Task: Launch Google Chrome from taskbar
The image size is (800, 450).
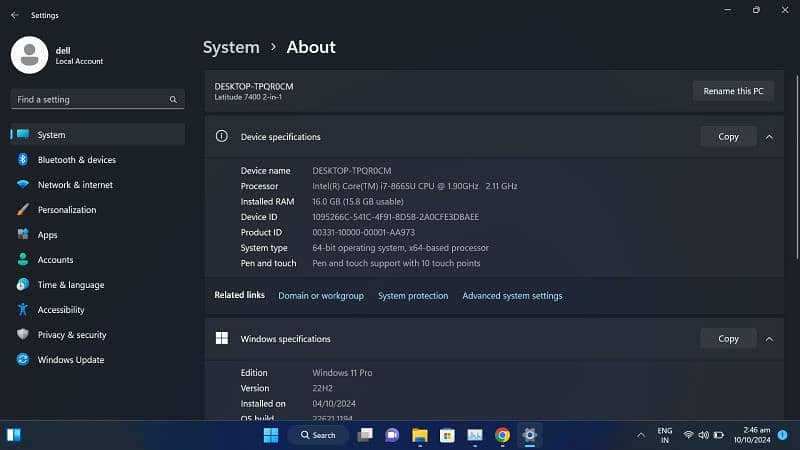Action: coord(502,435)
